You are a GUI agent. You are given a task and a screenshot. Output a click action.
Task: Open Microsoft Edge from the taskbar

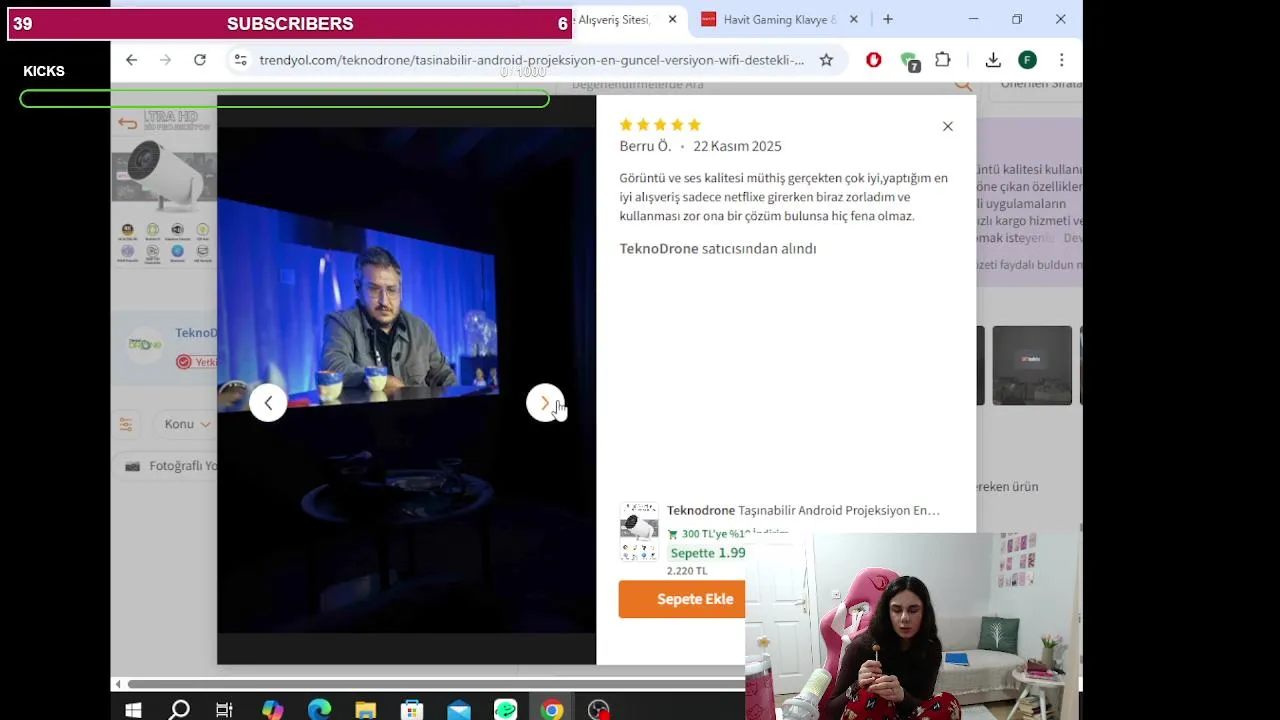click(319, 710)
